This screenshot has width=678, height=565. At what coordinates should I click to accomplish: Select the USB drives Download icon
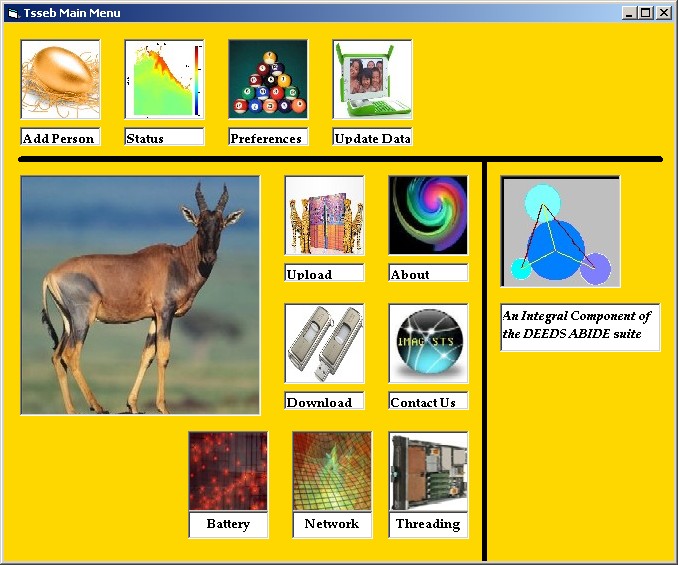[x=324, y=344]
